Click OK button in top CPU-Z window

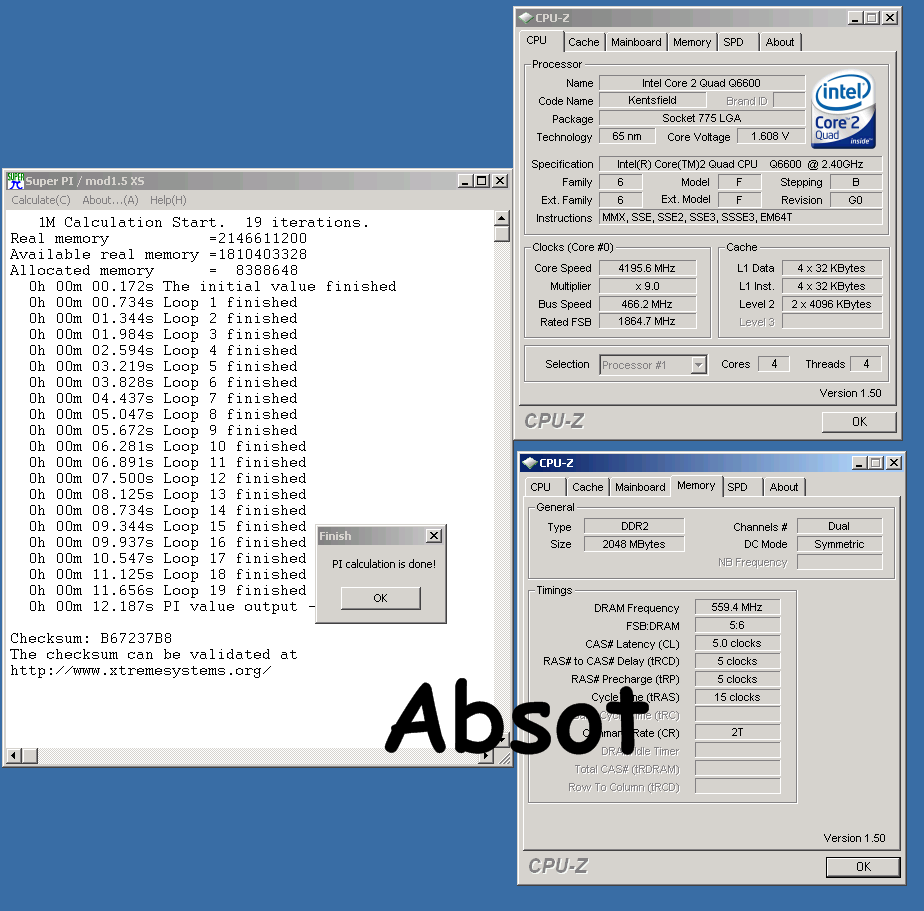859,422
